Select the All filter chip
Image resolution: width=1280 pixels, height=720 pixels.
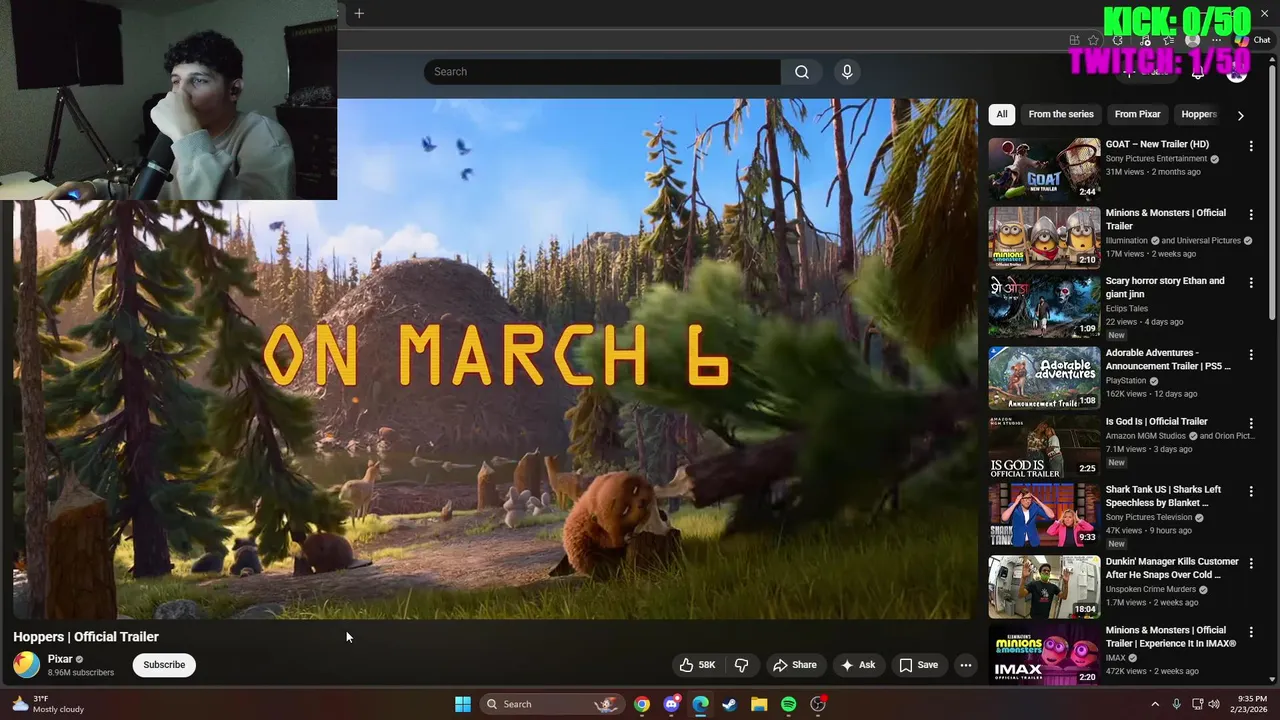tap(1001, 114)
